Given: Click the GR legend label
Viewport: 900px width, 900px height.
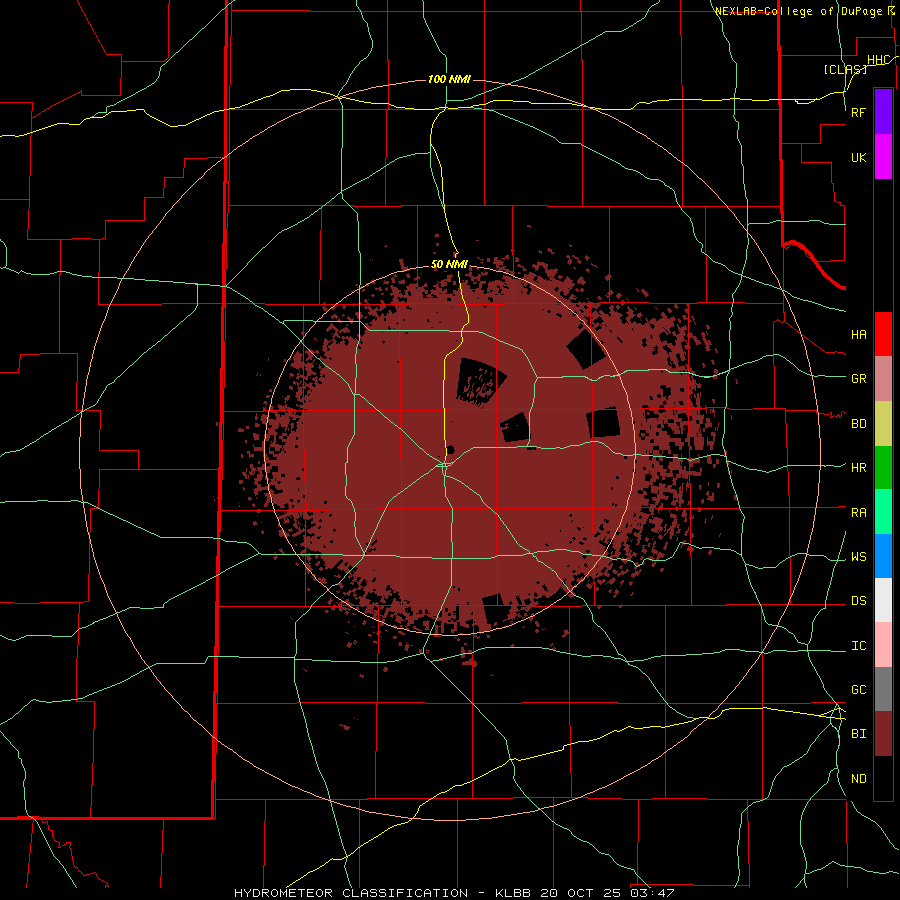Looking at the screenshot, I should [x=858, y=379].
